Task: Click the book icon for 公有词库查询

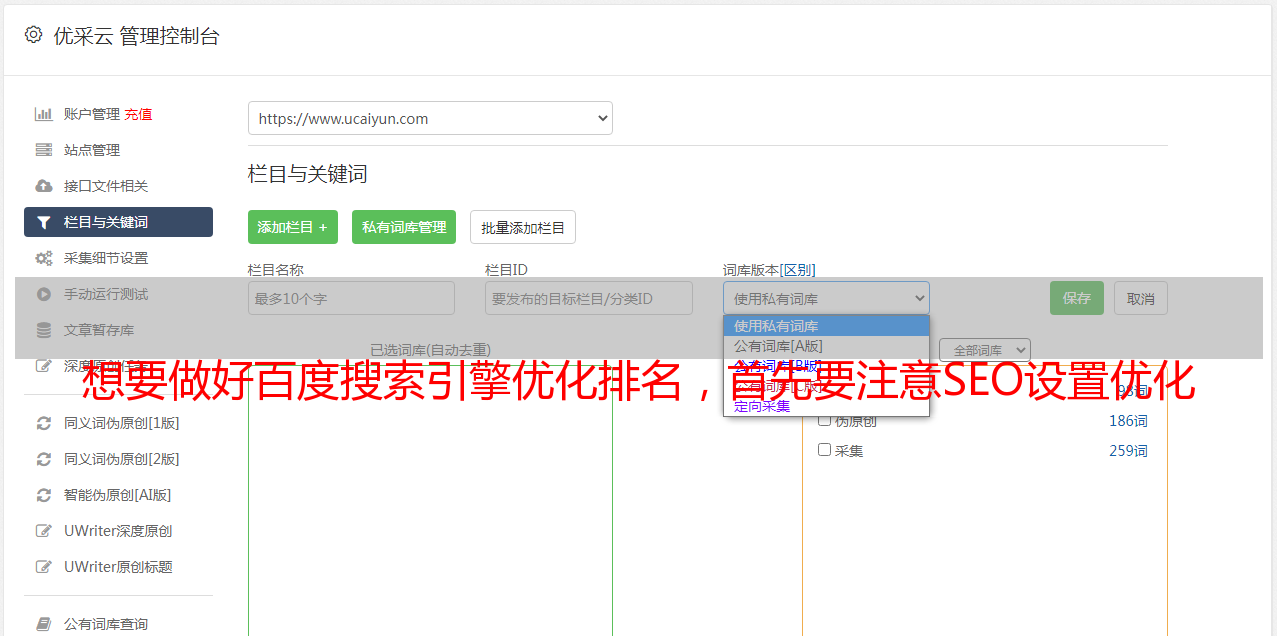Action: pyautogui.click(x=43, y=624)
